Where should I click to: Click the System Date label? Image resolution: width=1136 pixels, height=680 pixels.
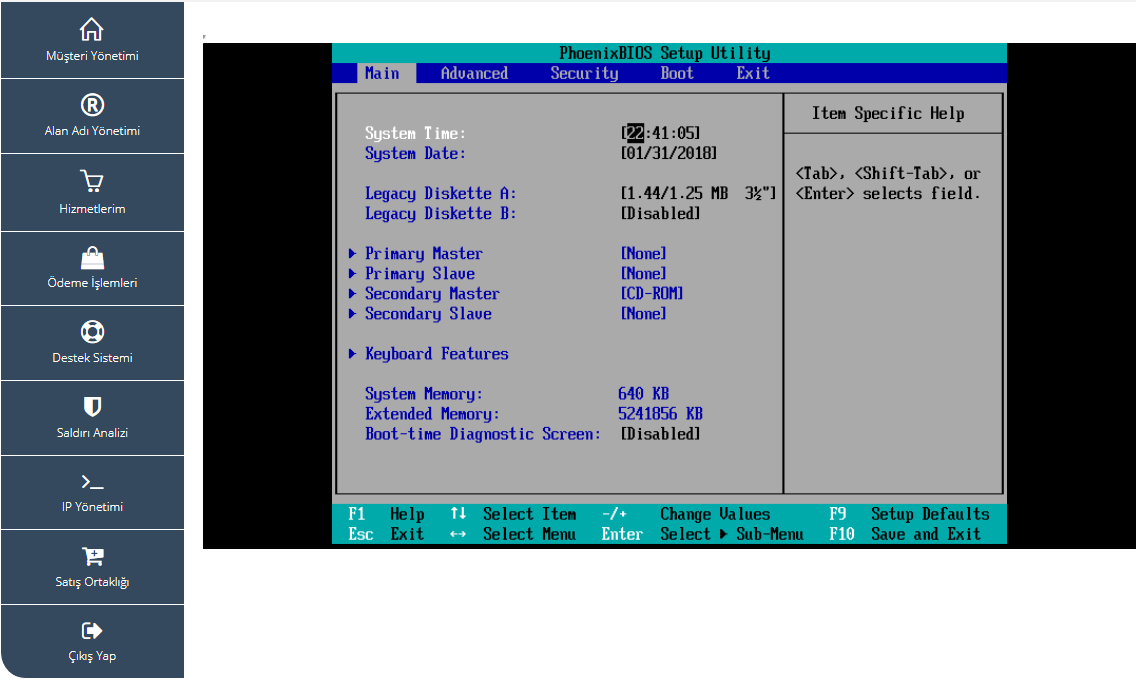point(415,154)
